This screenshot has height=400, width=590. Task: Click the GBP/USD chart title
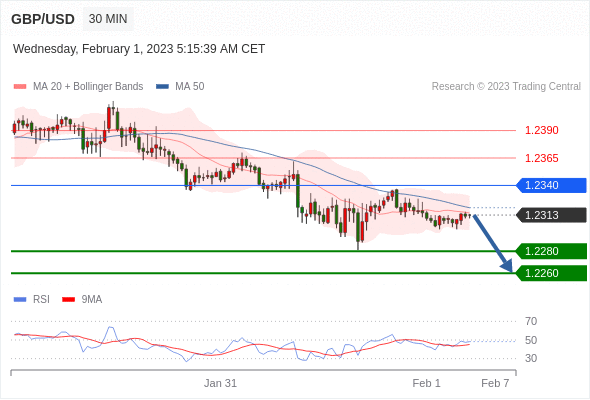[43, 19]
